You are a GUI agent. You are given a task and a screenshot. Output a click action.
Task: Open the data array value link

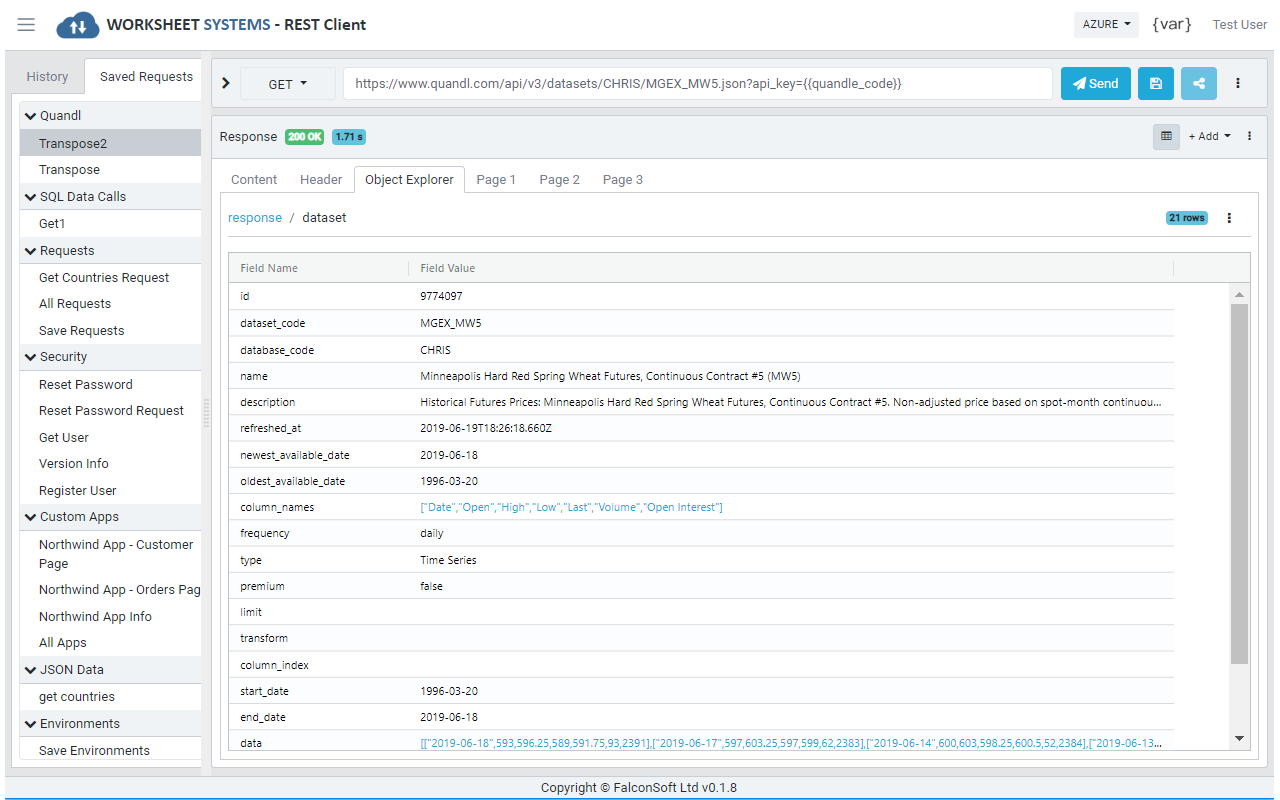(791, 743)
